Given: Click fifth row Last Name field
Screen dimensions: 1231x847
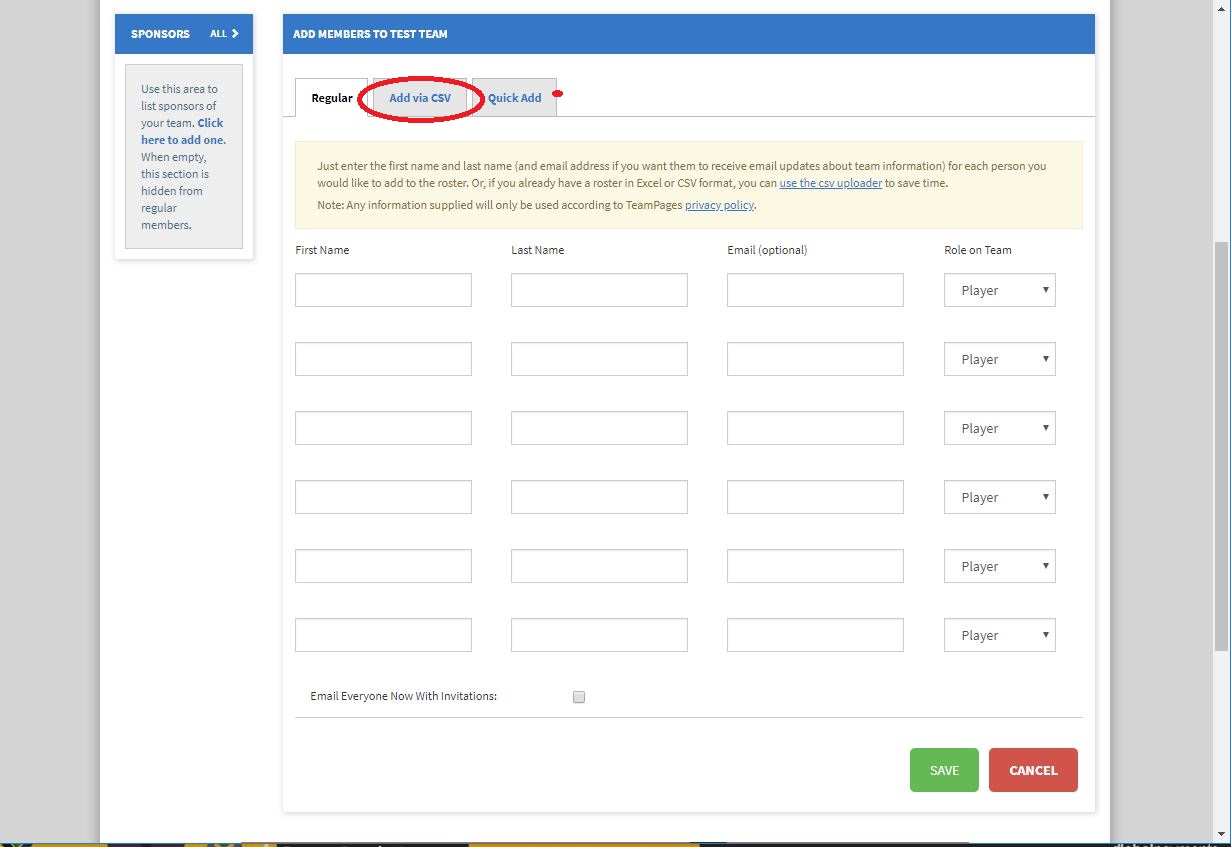Looking at the screenshot, I should (599, 566).
